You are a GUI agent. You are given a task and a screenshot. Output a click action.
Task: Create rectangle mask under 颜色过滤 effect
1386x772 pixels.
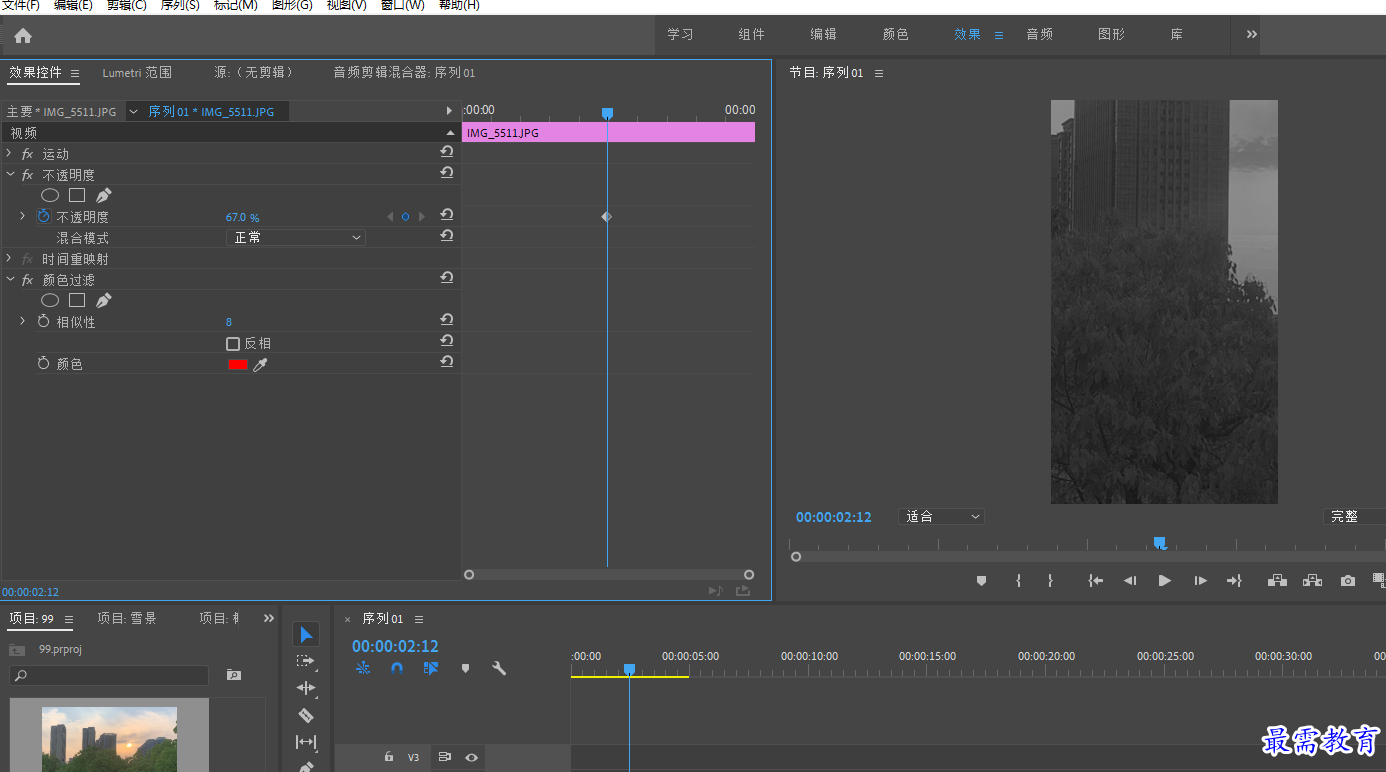[77, 300]
